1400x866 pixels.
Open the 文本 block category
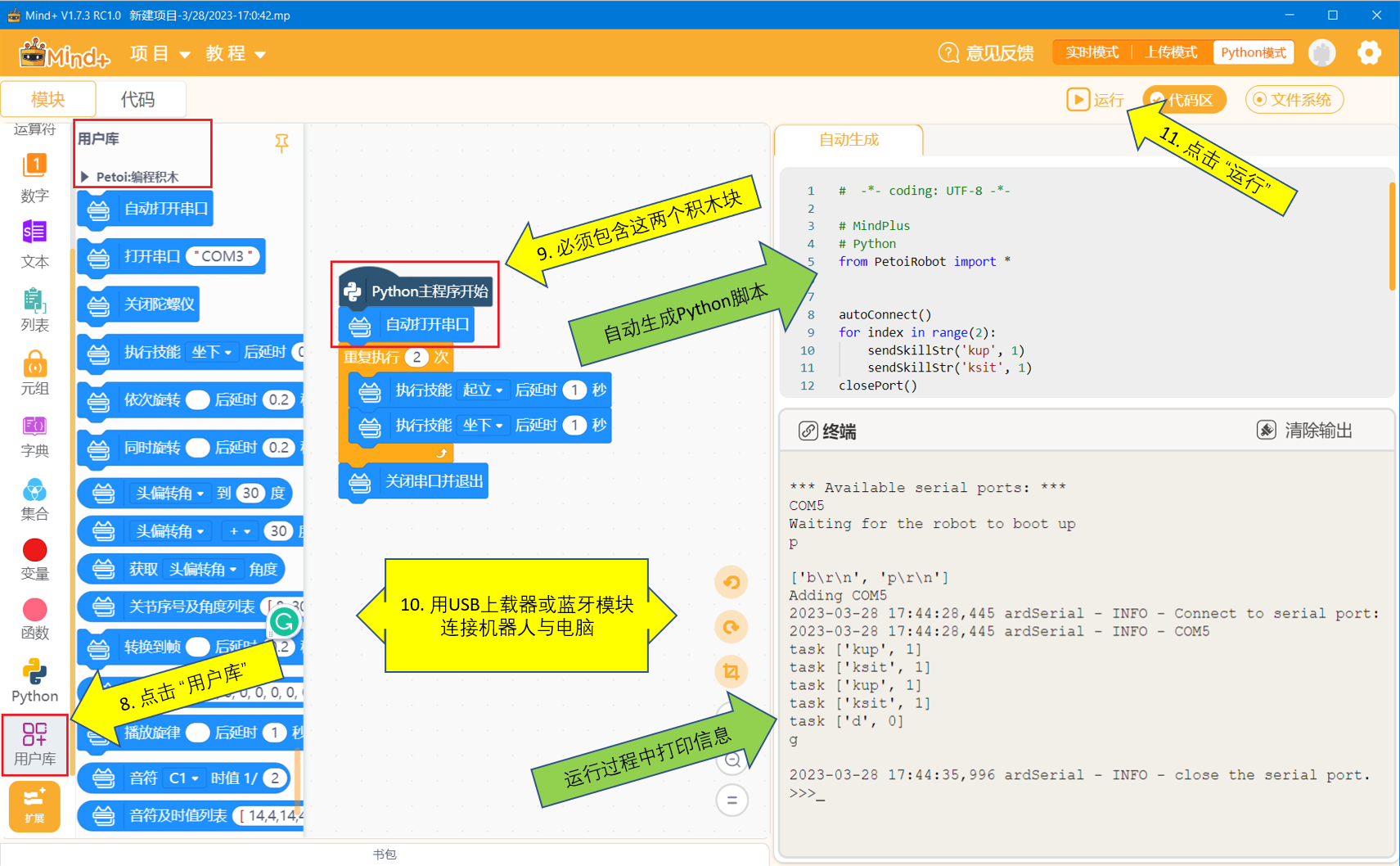pyautogui.click(x=34, y=244)
